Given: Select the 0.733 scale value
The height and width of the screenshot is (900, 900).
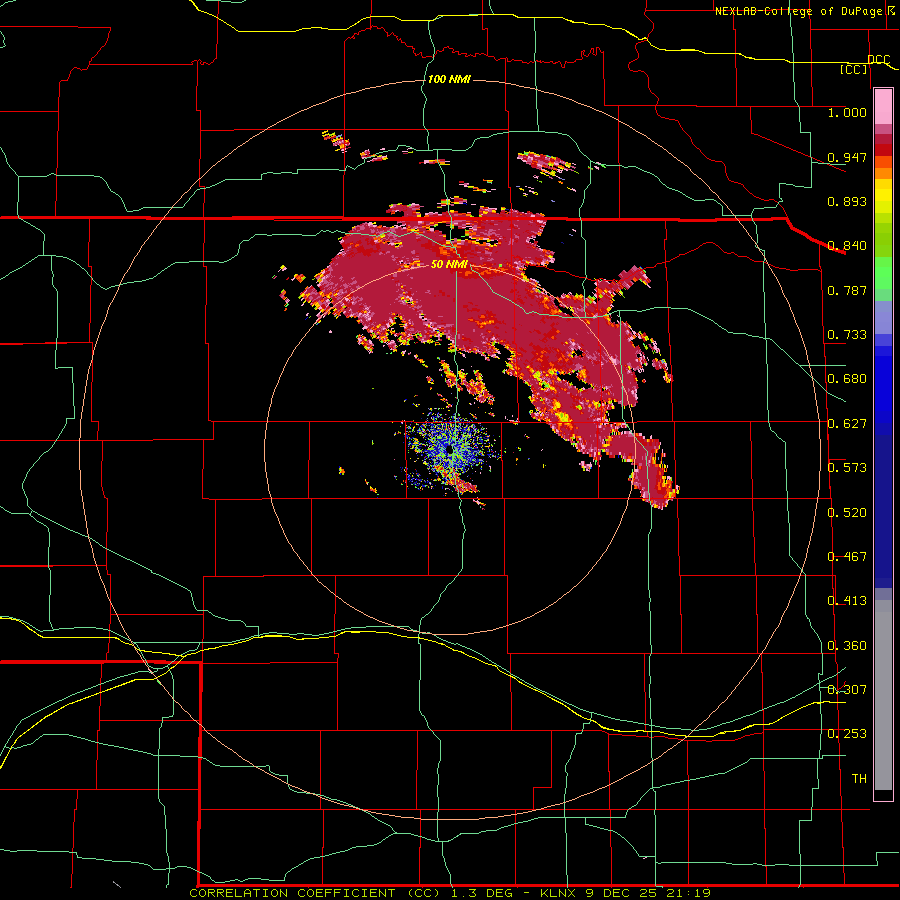Looking at the screenshot, I should coord(847,335).
